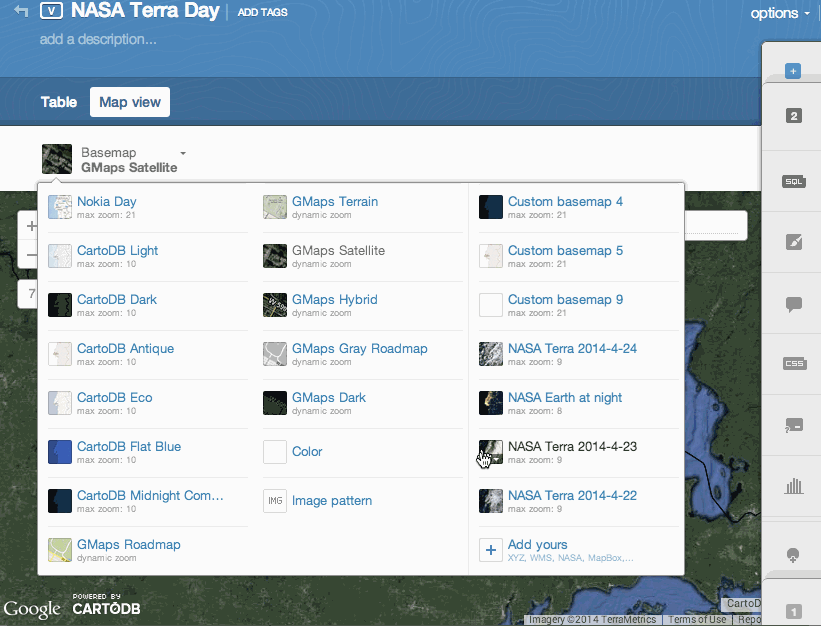Screen dimensions: 821x626
Task: Open the legends icon in sidebar
Action: point(793,425)
